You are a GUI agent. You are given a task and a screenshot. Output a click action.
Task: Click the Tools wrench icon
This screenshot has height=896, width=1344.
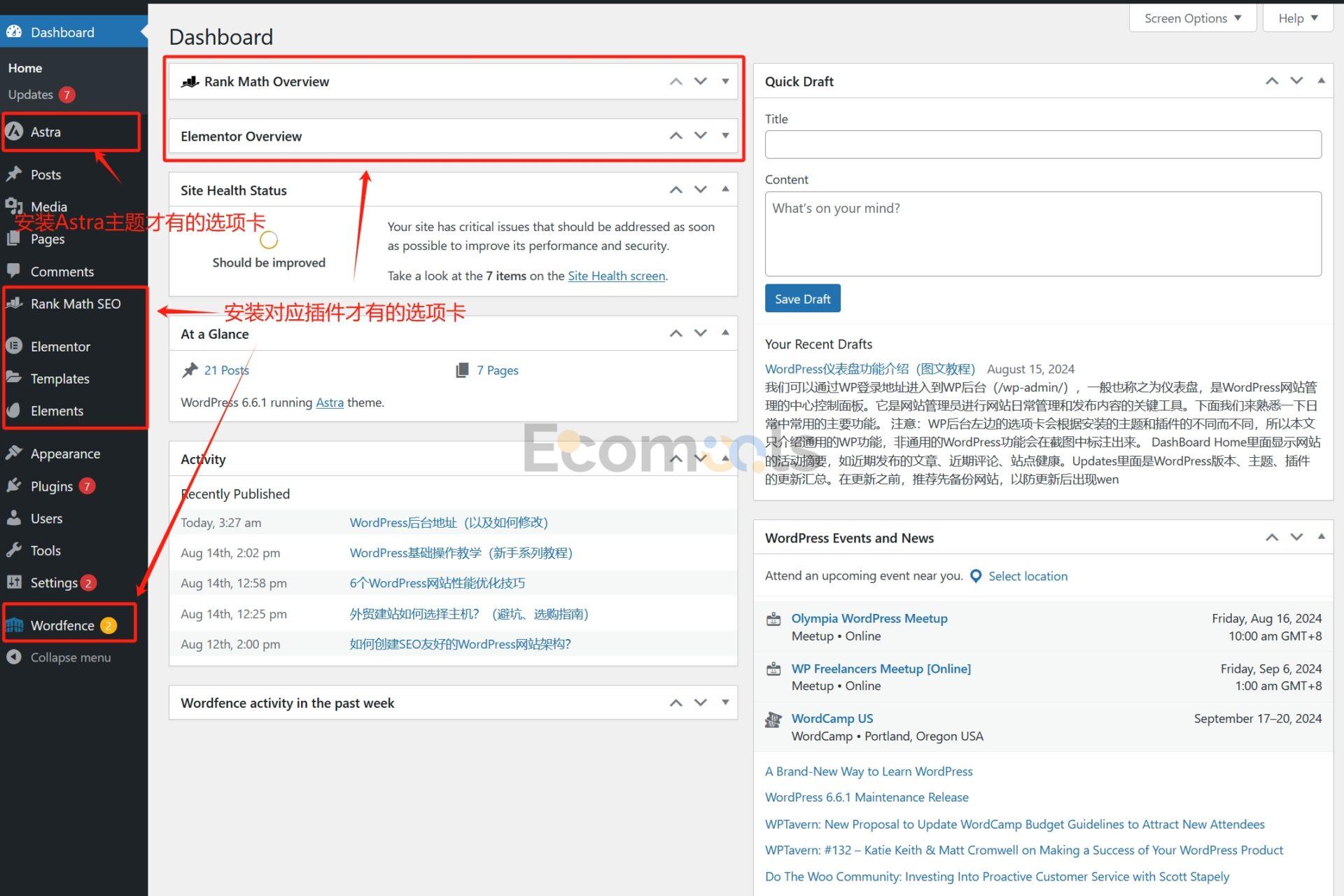[x=14, y=550]
